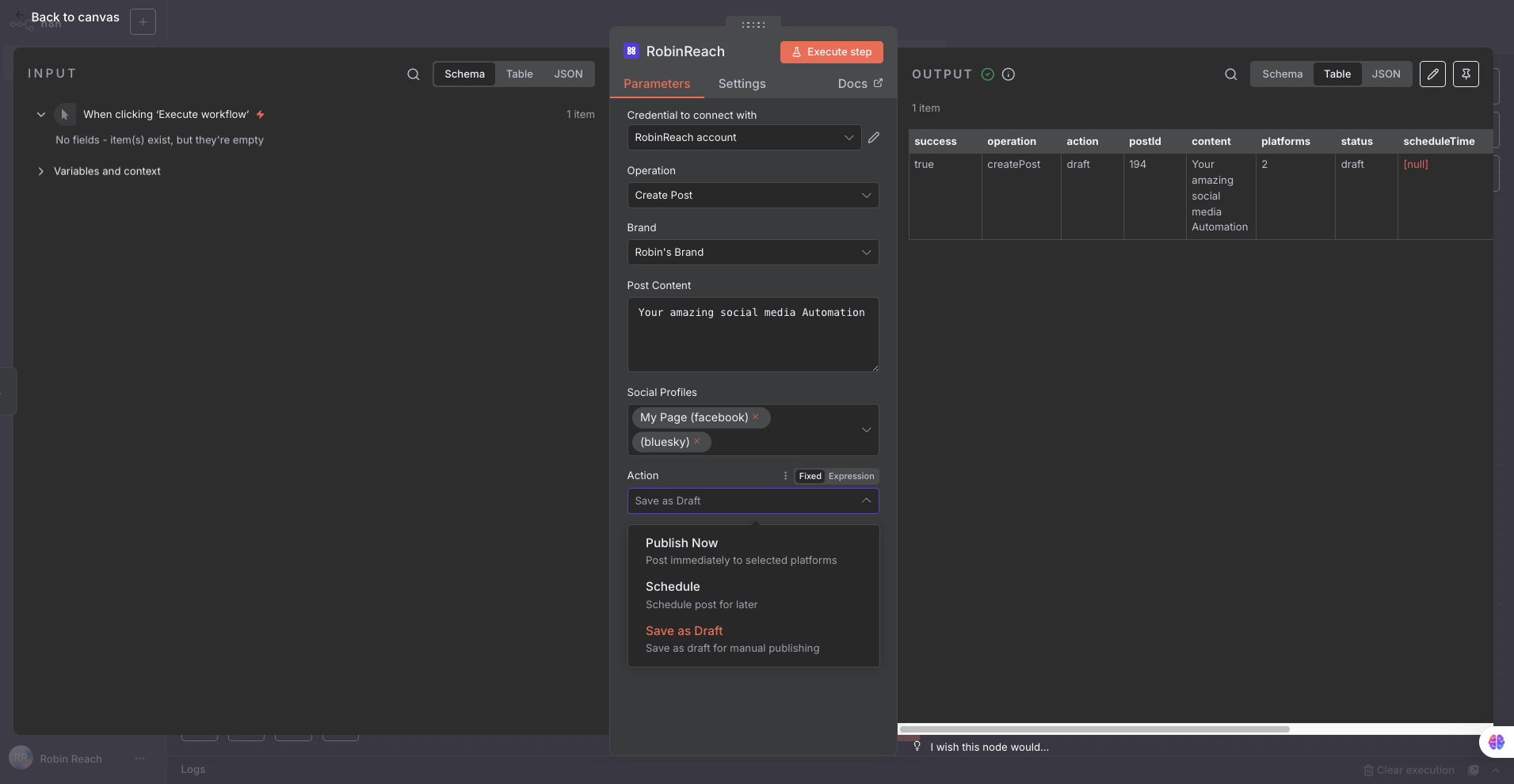Open the Parameters tab
Viewport: 1514px width, 784px height.
(657, 84)
